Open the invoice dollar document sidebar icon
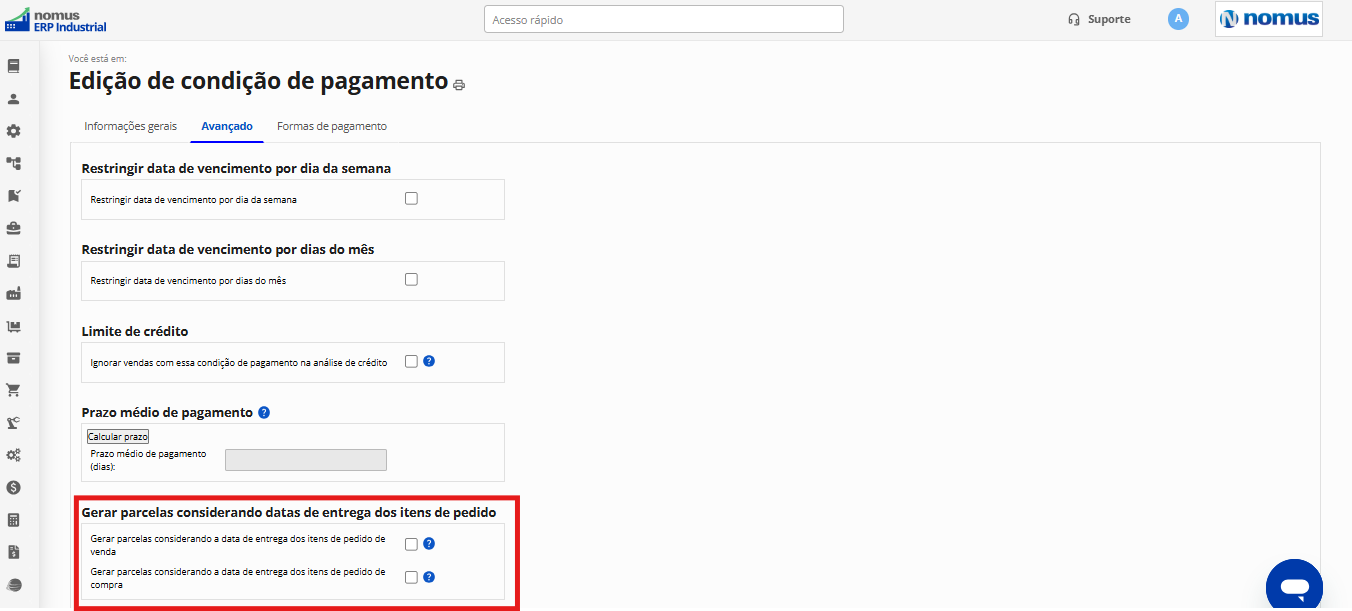Image resolution: width=1352 pixels, height=611 pixels. pos(14,552)
